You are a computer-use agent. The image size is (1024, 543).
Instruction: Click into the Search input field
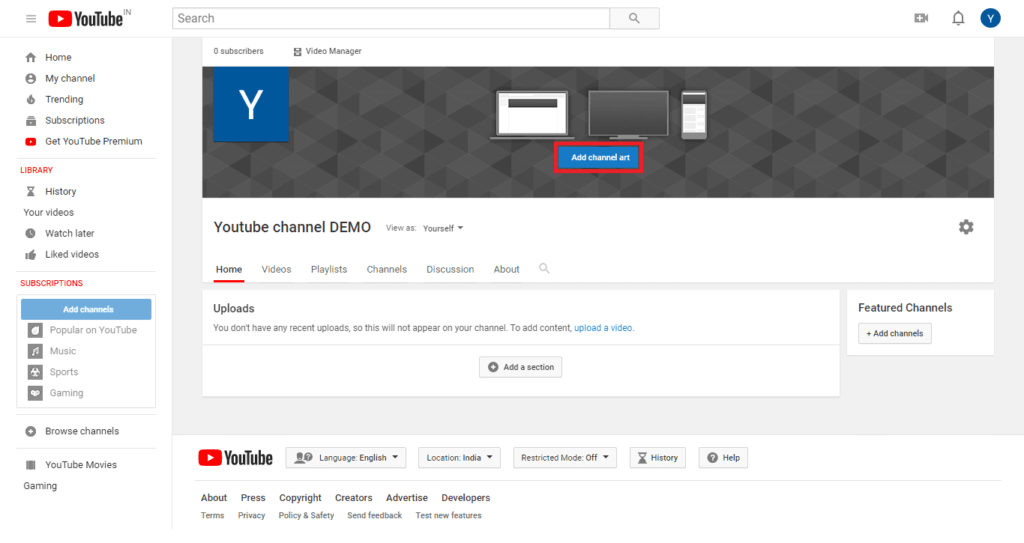(391, 18)
